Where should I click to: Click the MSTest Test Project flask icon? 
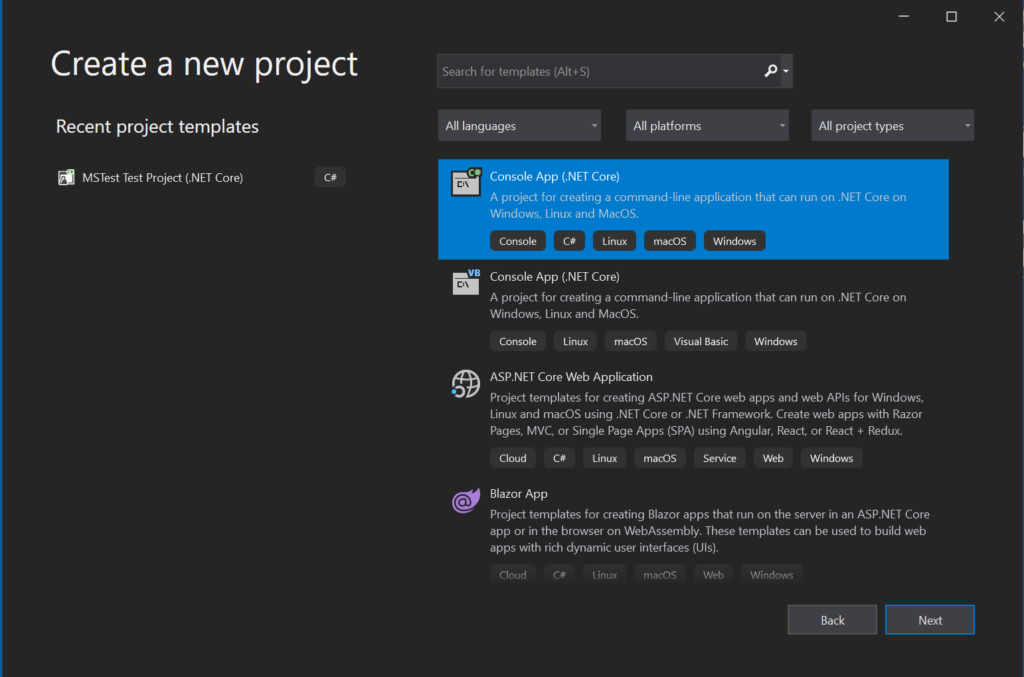coord(67,178)
